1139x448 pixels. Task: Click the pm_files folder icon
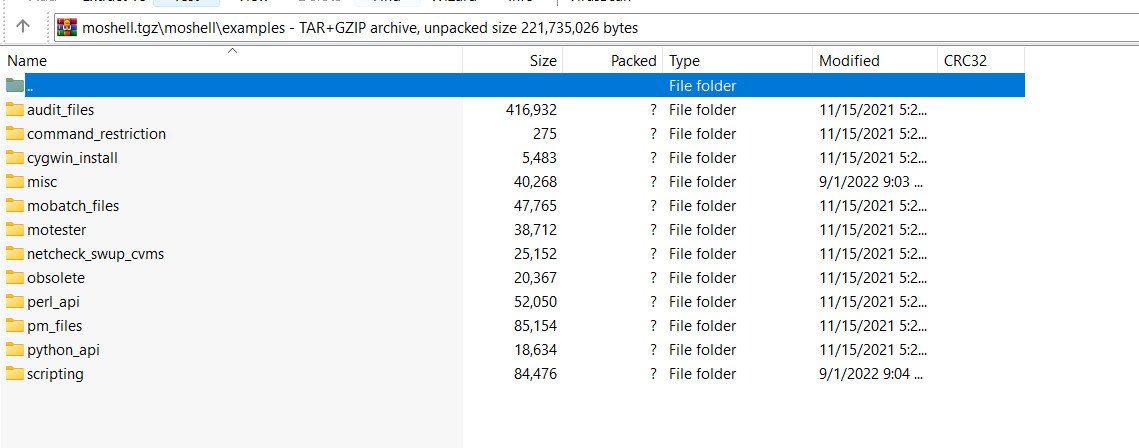click(x=15, y=325)
